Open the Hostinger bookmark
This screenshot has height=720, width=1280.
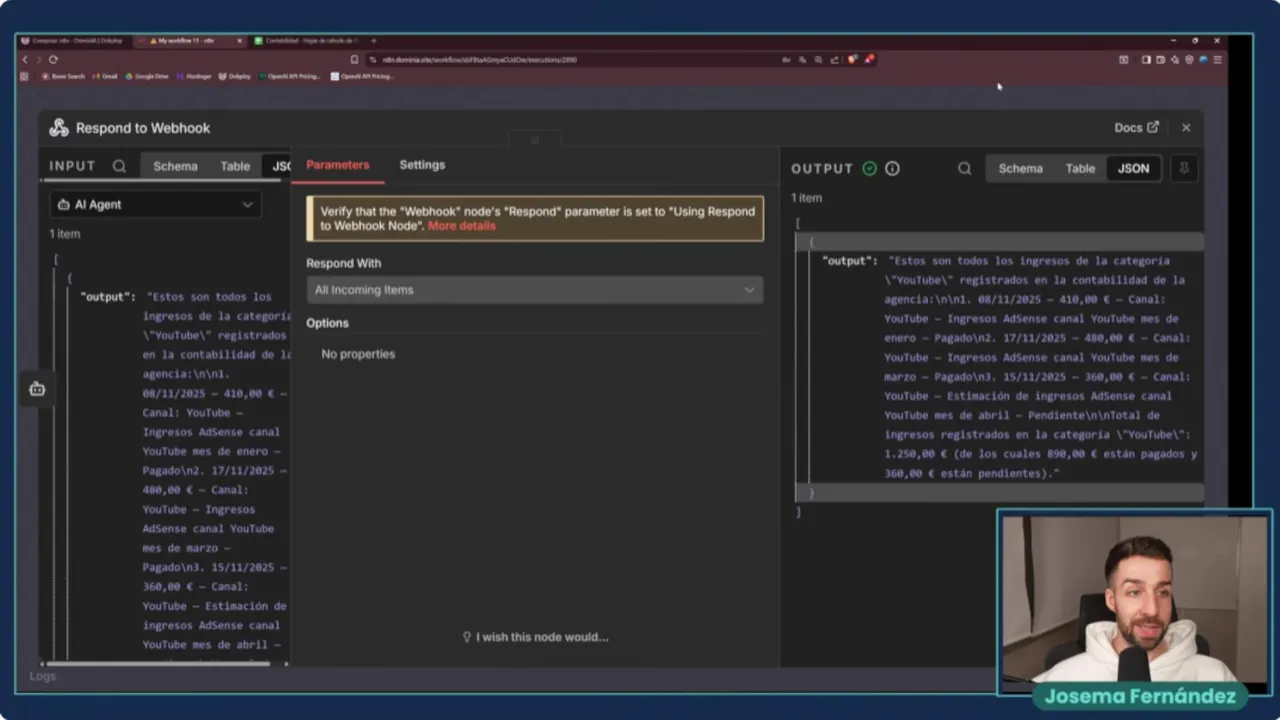point(193,76)
